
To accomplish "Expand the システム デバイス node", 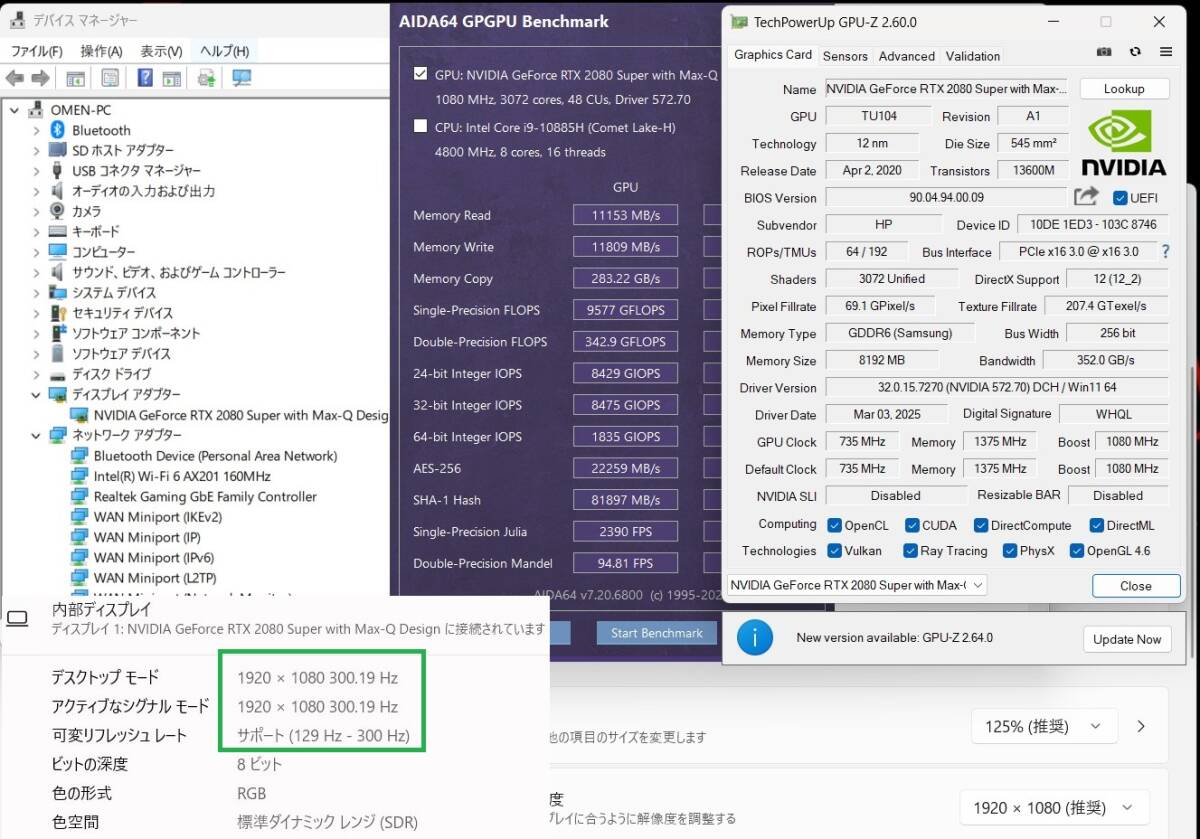I will (36, 293).
